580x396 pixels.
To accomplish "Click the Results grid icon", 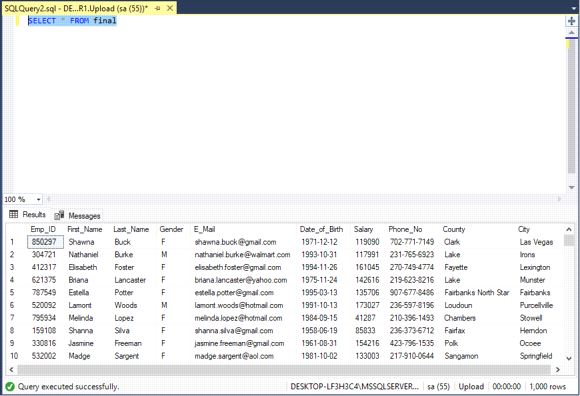I will [13, 214].
